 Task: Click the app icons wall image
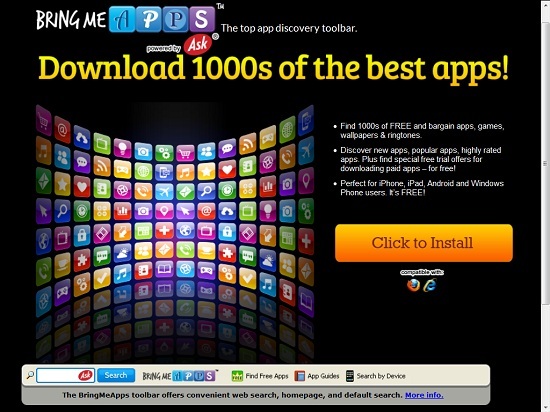tap(175, 232)
